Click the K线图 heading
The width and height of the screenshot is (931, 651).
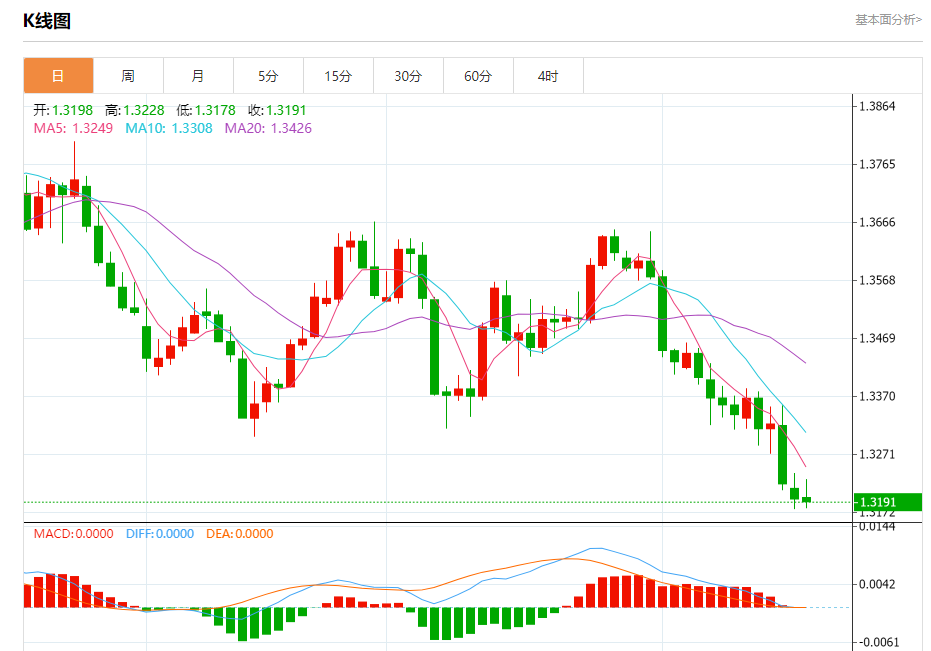pyautogui.click(x=47, y=21)
